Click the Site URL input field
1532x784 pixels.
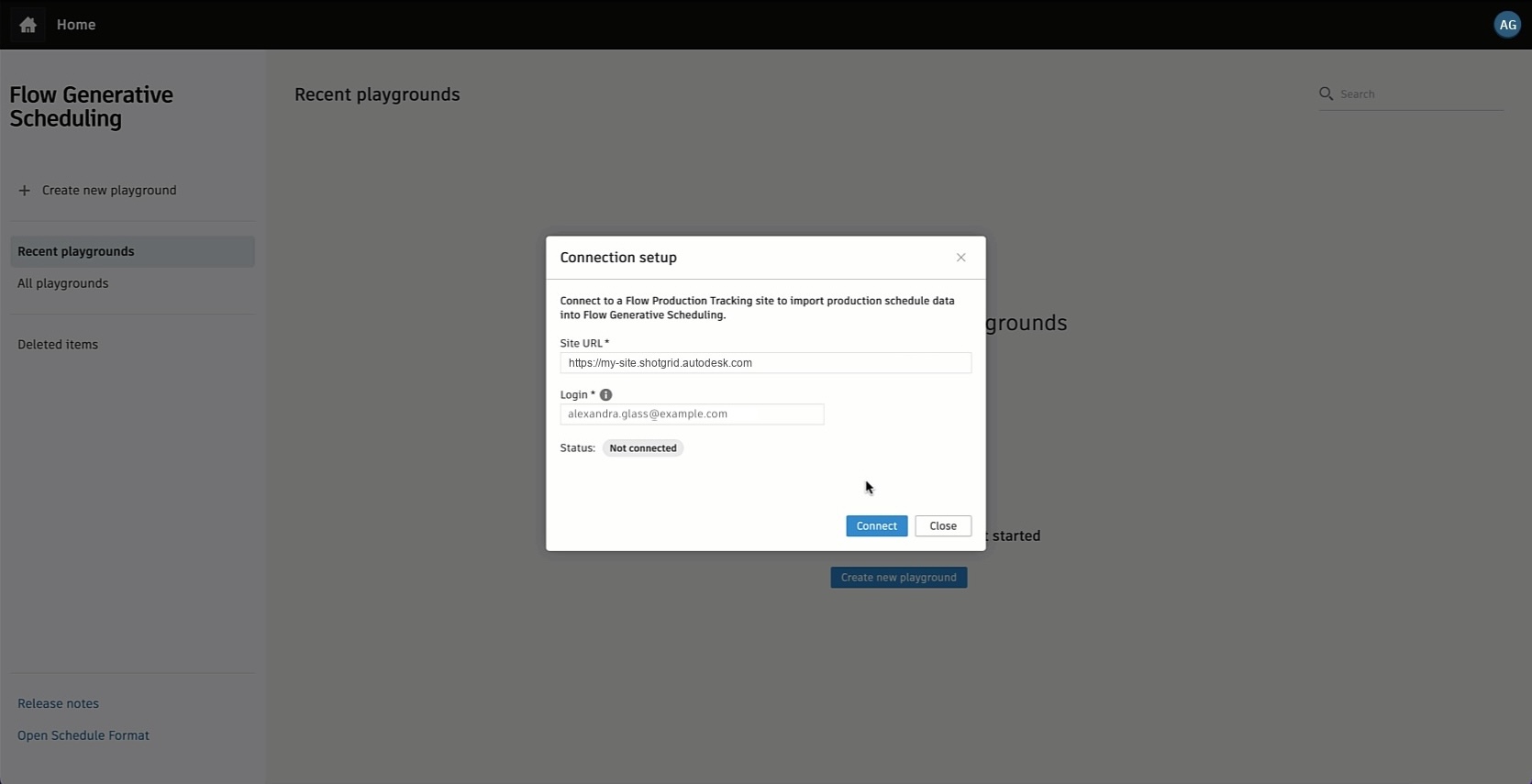pyautogui.click(x=765, y=363)
